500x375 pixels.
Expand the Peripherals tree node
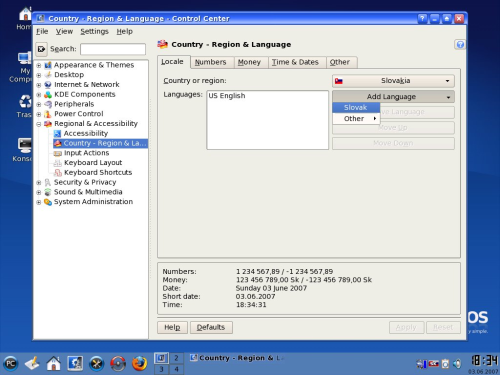click(x=39, y=104)
